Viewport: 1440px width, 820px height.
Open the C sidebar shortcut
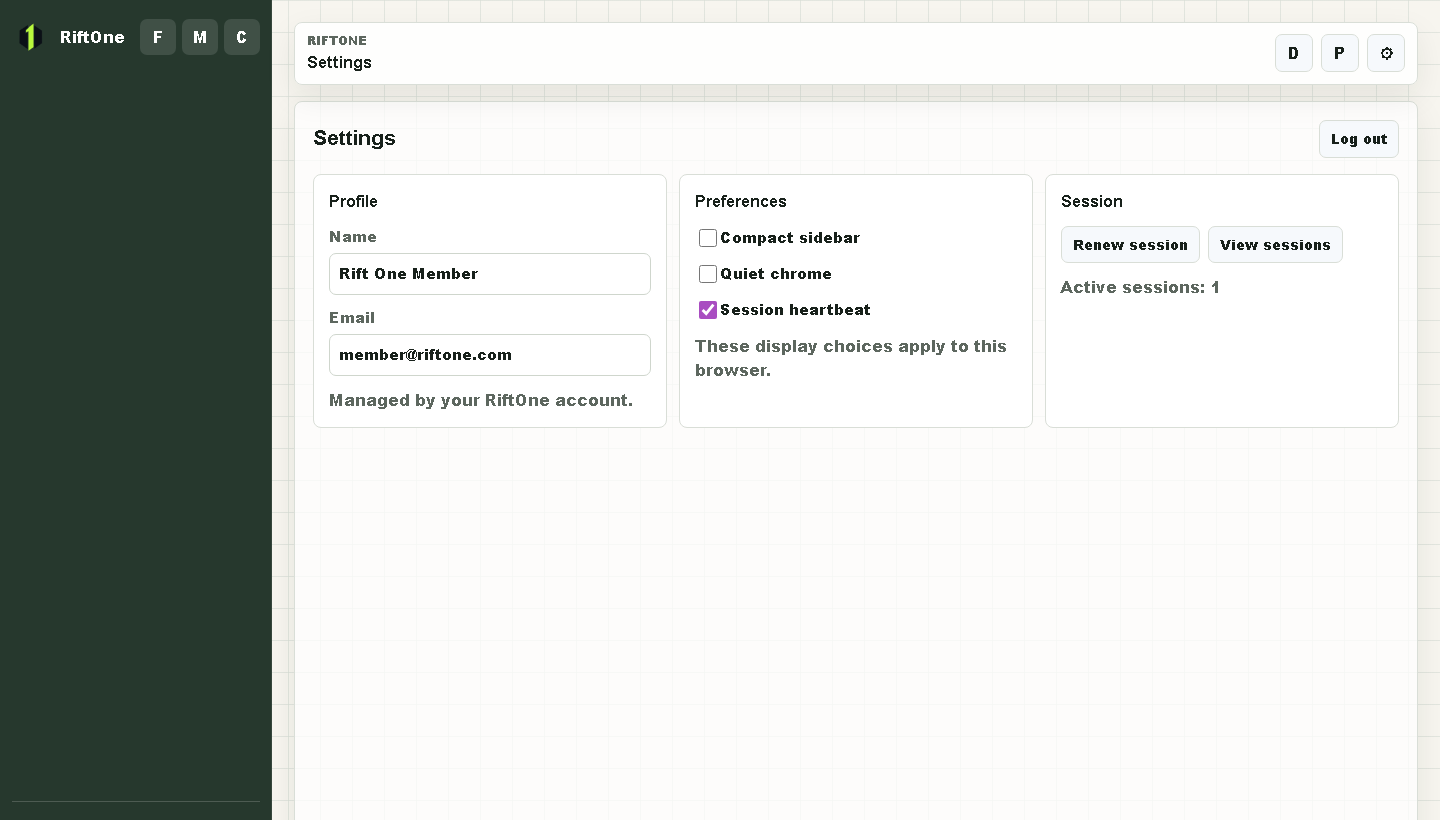pos(242,37)
